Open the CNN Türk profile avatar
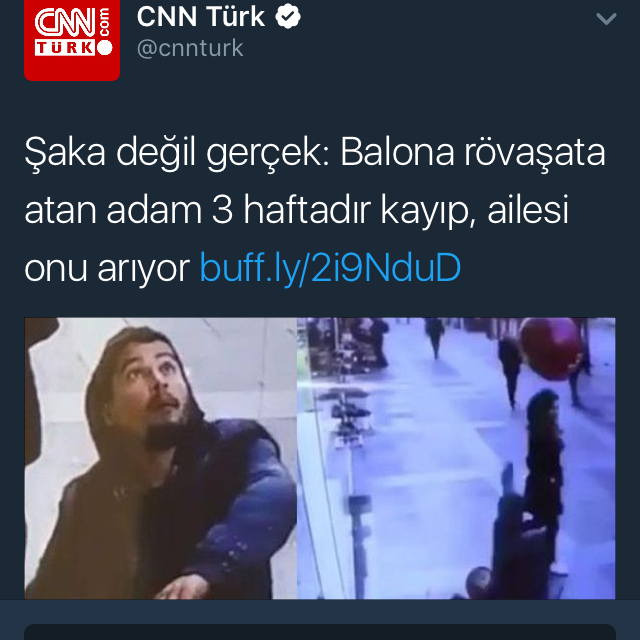The height and width of the screenshot is (640, 640). pyautogui.click(x=72, y=39)
